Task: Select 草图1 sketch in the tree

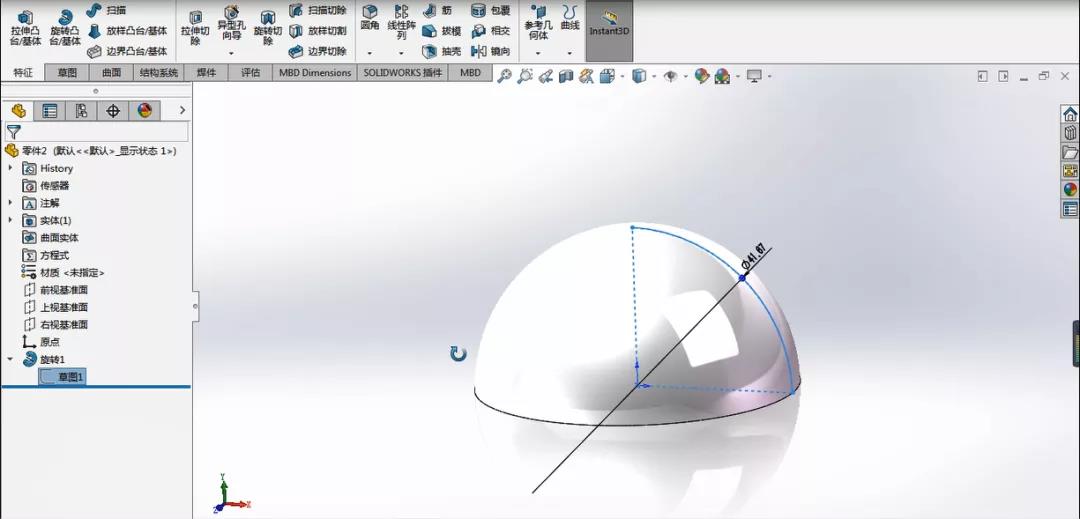Action: click(62, 377)
